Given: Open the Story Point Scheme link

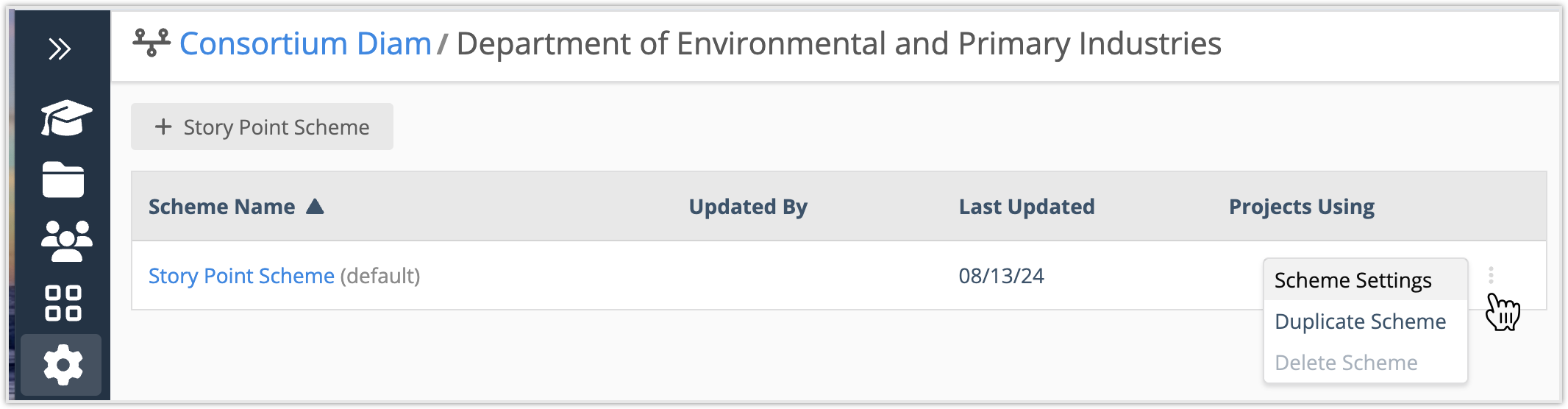Looking at the screenshot, I should [241, 276].
